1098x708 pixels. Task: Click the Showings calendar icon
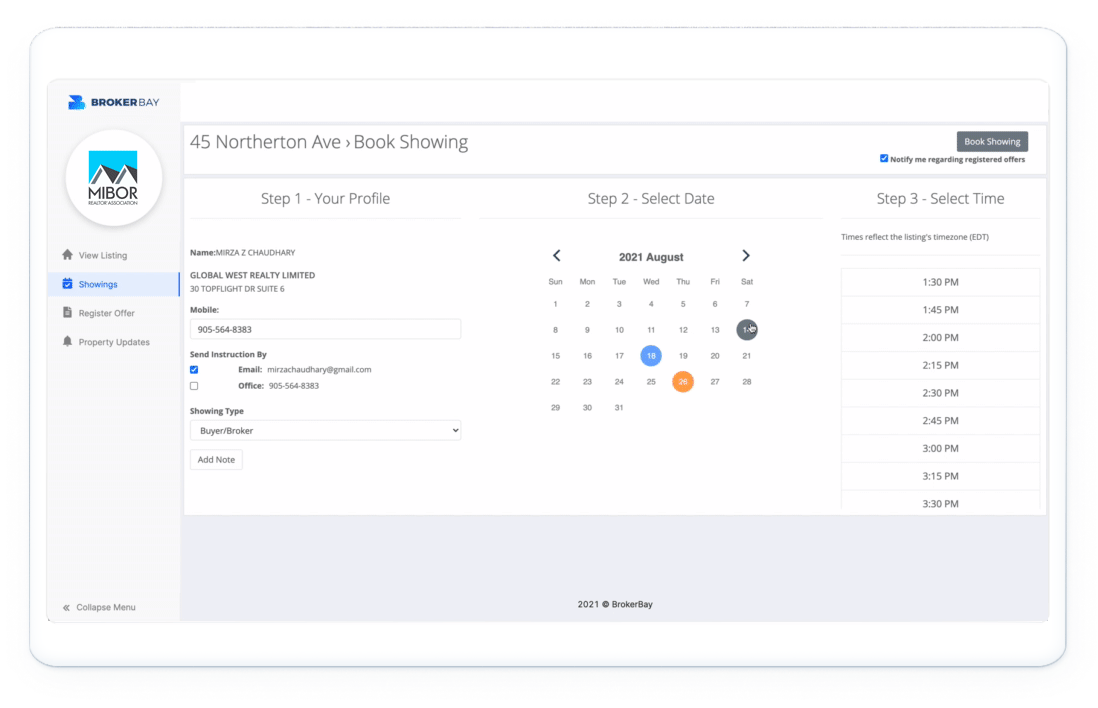(67, 284)
